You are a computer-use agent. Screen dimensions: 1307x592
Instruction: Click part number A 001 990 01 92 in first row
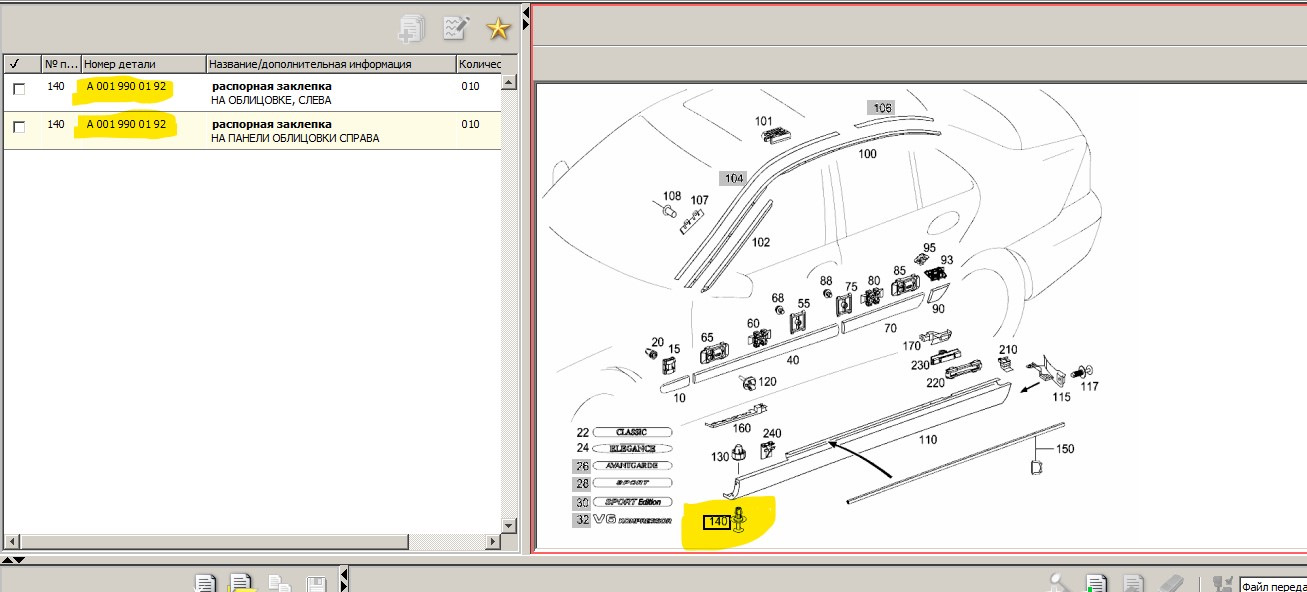click(x=127, y=87)
